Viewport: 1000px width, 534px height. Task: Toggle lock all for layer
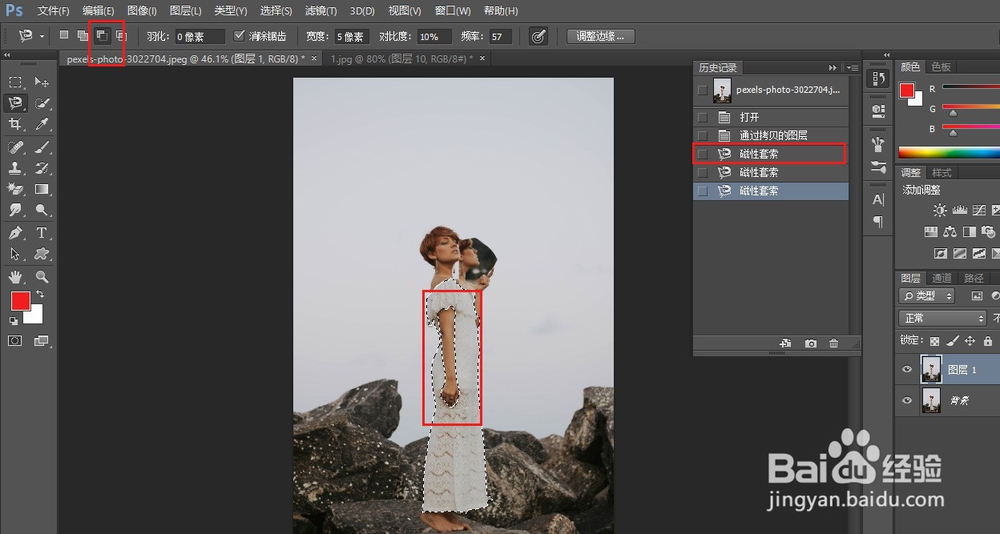point(988,341)
